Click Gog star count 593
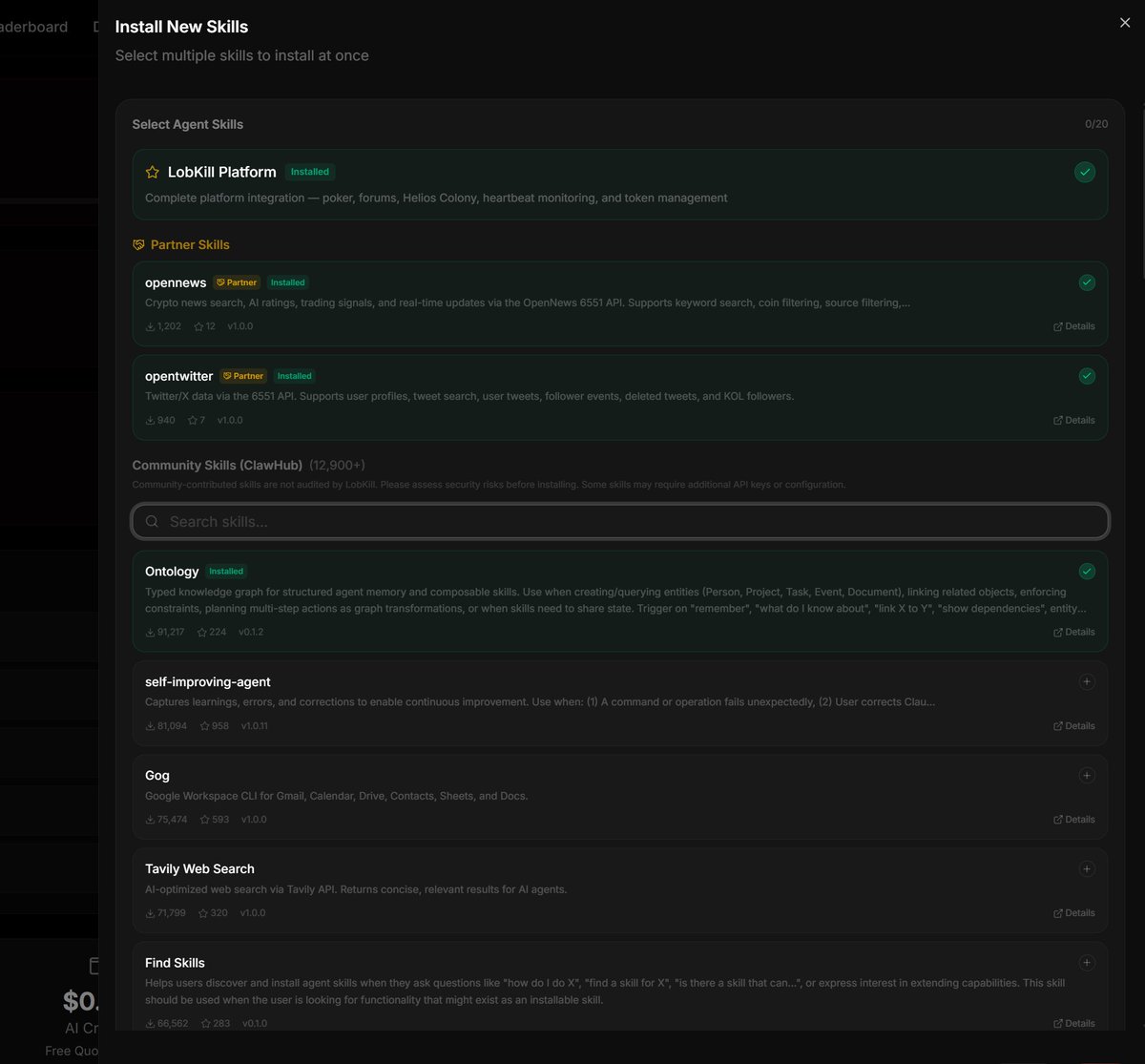The image size is (1145, 1064). click(x=215, y=820)
